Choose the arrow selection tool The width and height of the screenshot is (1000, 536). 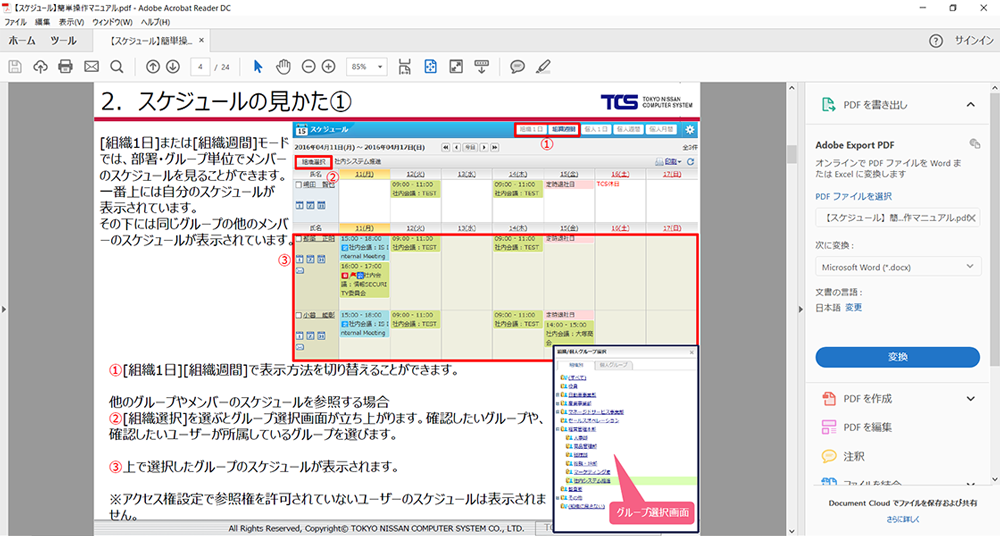258,66
